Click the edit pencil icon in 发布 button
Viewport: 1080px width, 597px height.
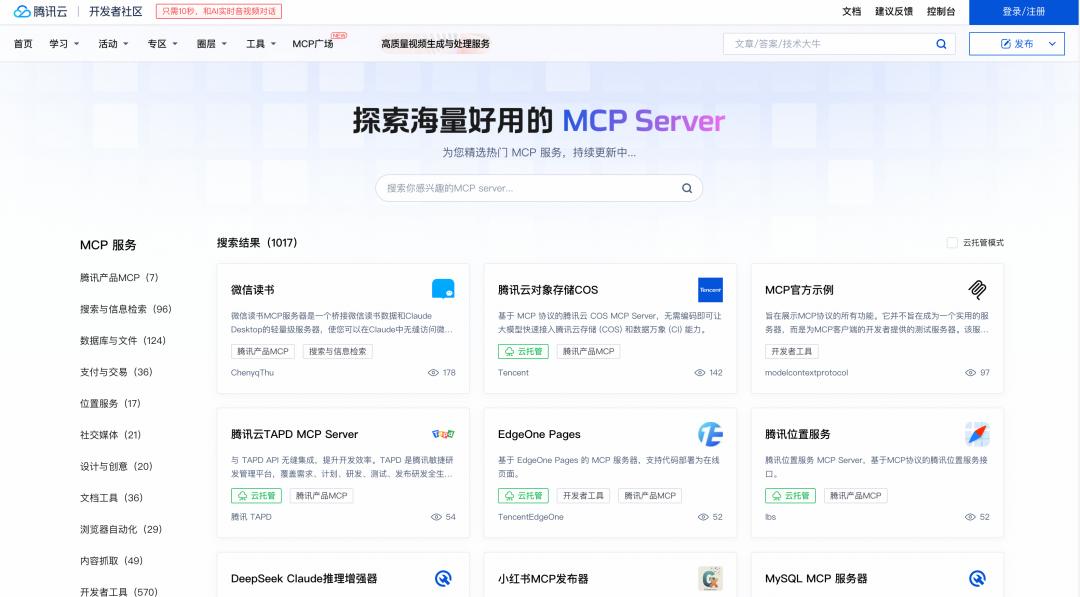click(1006, 44)
